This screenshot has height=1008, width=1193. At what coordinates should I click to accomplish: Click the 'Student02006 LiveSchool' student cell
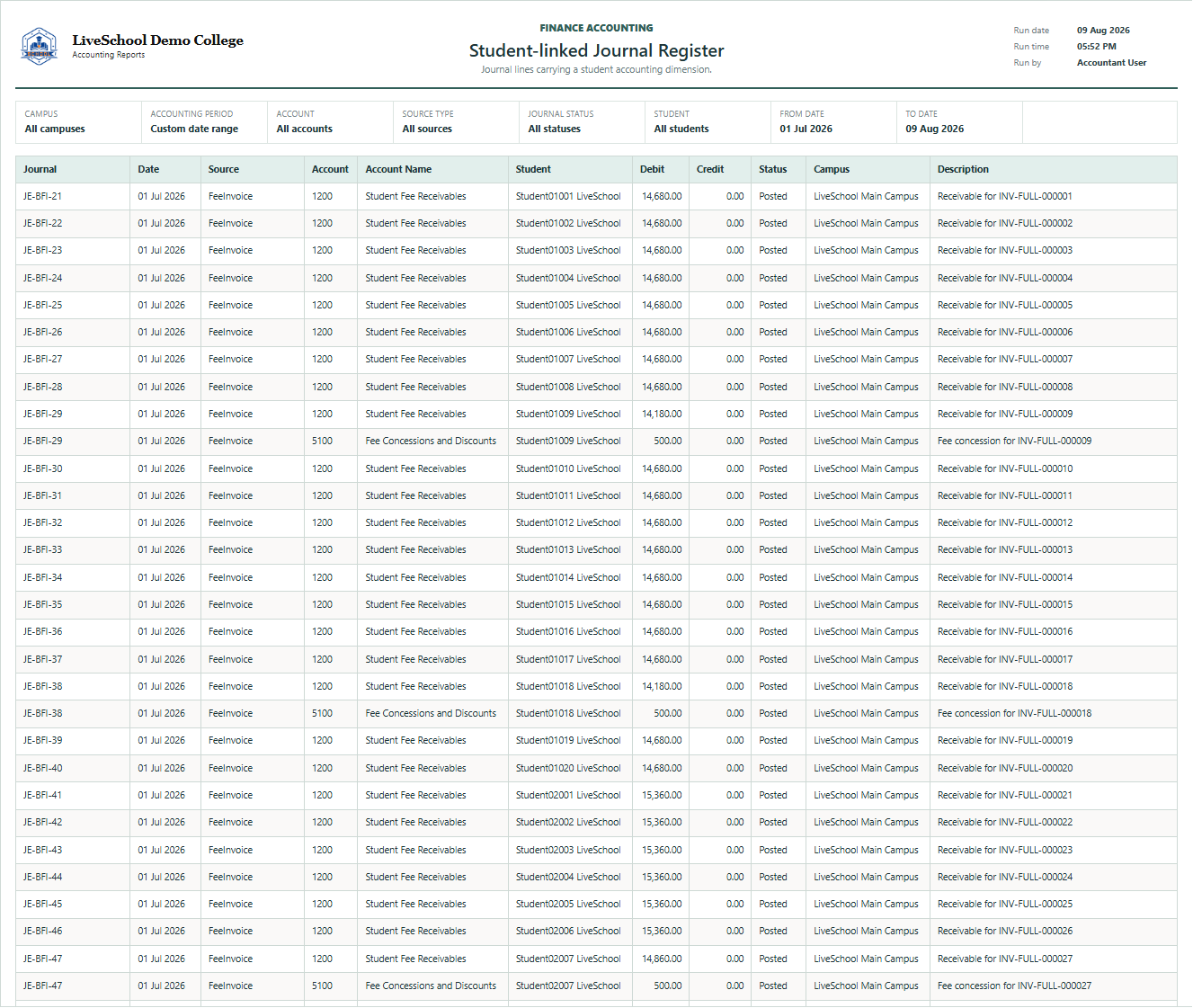tap(568, 931)
